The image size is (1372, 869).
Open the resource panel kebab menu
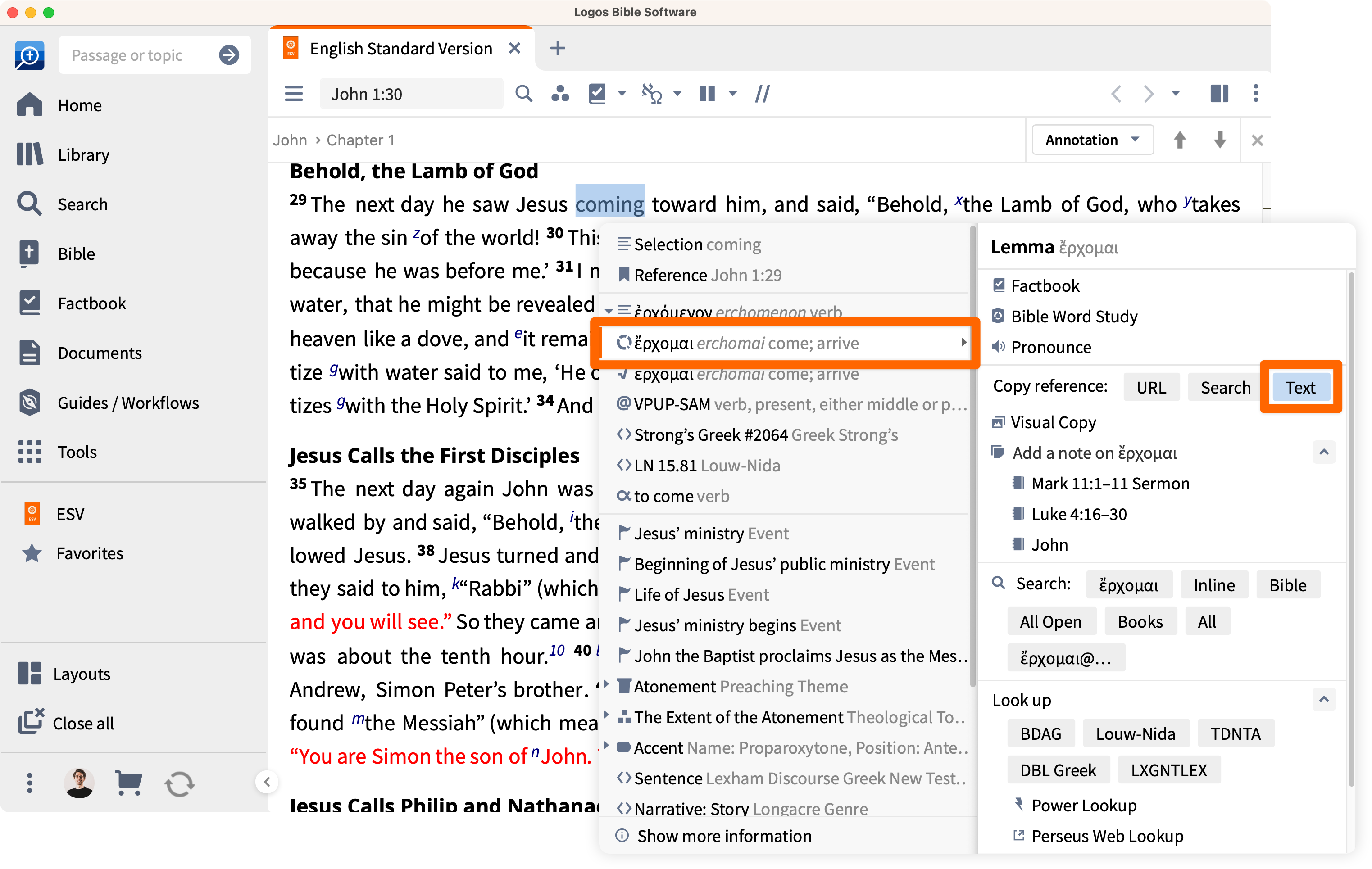[1256, 93]
